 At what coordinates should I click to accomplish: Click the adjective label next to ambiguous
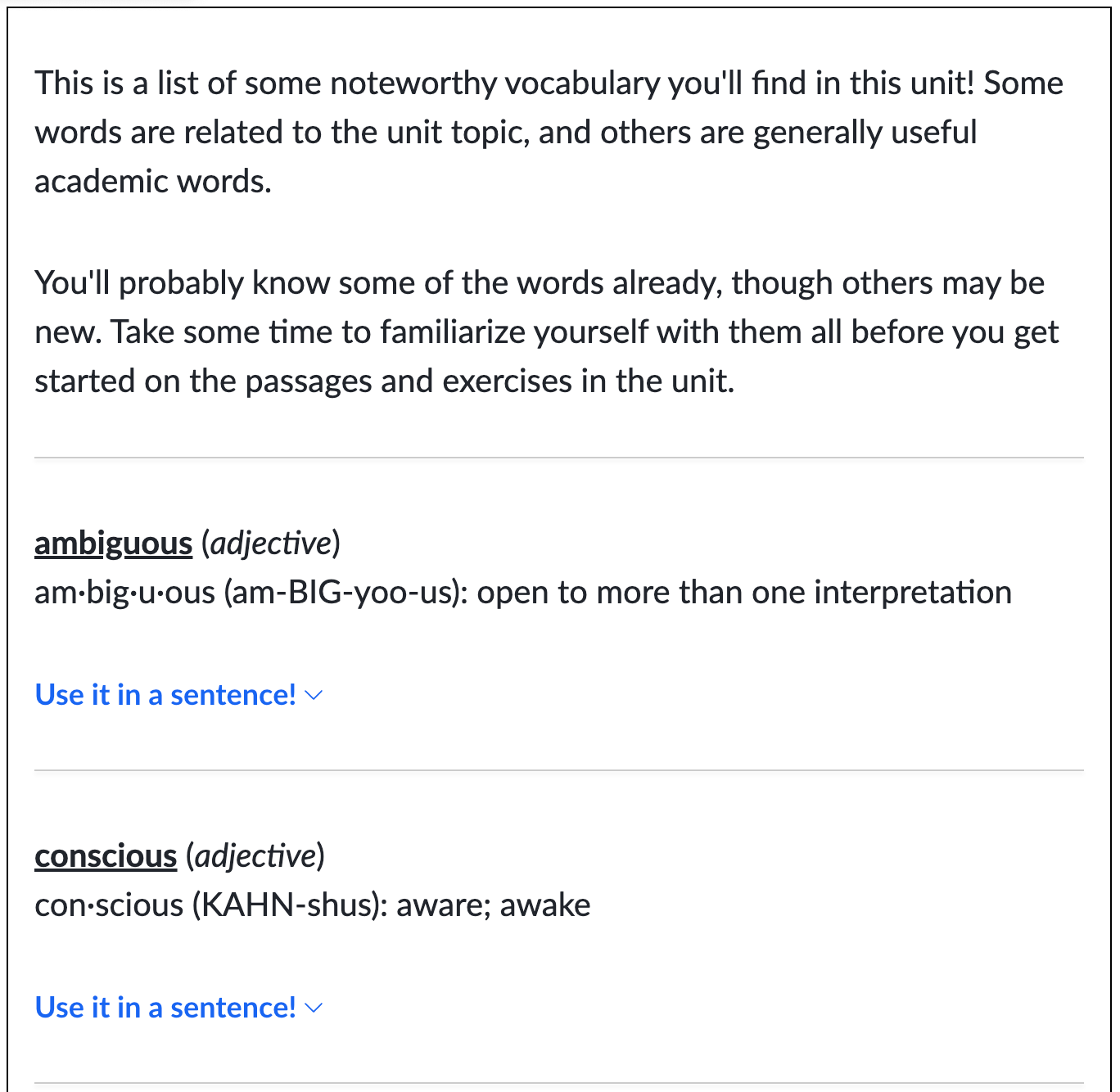(270, 543)
